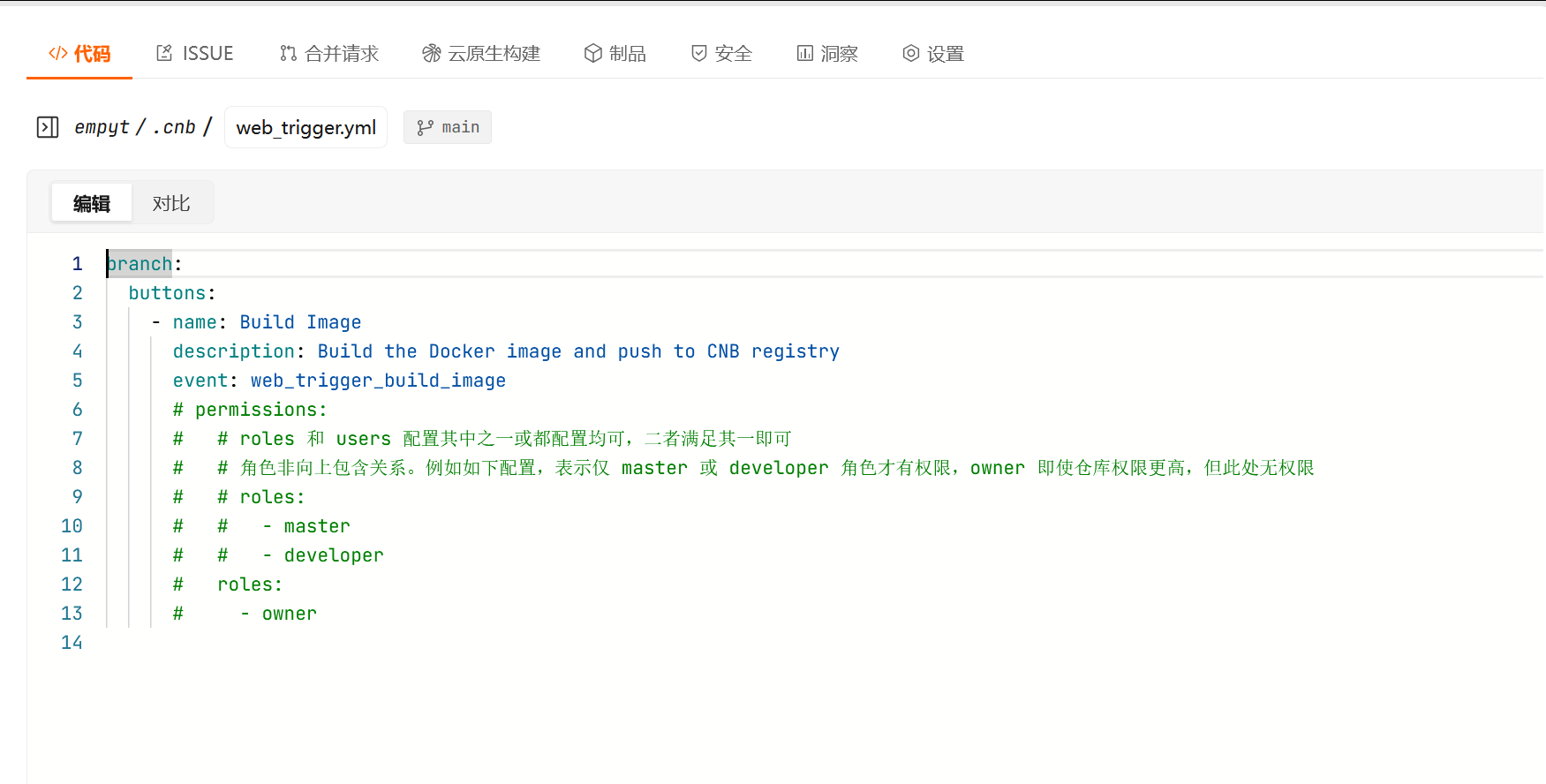The height and width of the screenshot is (784, 1546).
Task: Click the ISSUE edit-note icon
Action: click(x=164, y=53)
